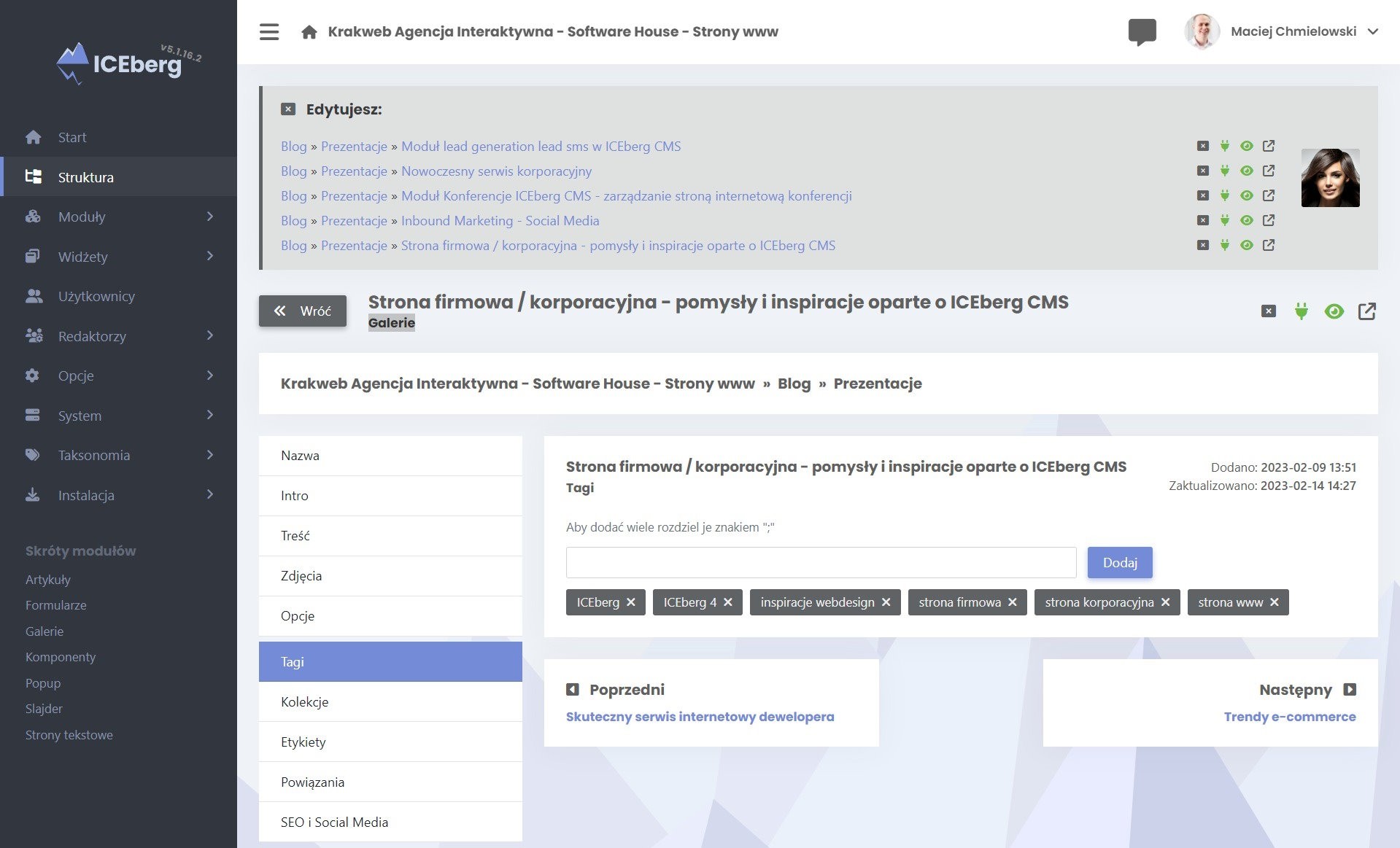Screen dimensions: 1400x848
Task: Expand Instalacja sidebar submenu
Action: 118,495
